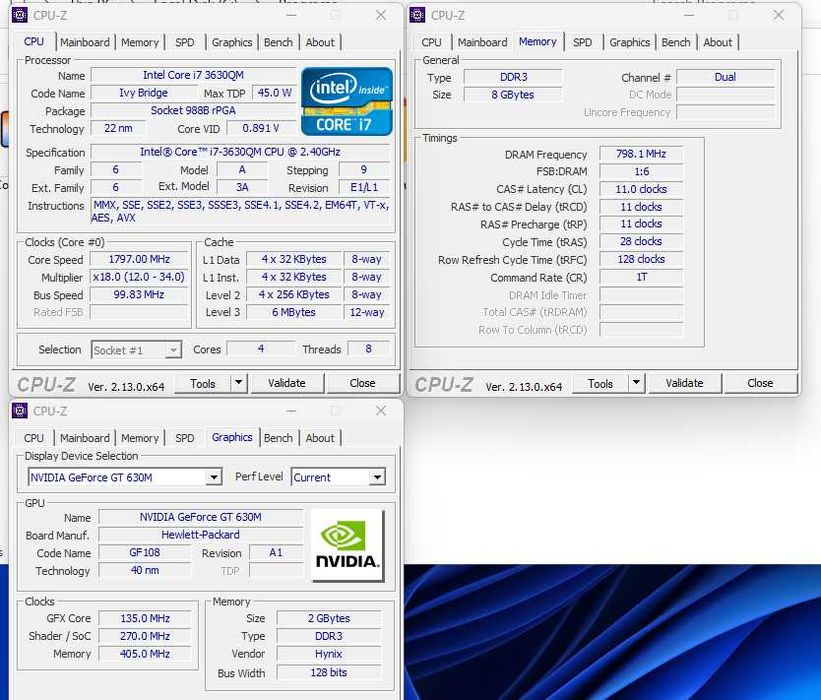Click the CPU-Z app icon in the Graphics window title bar
Screen dimensions: 821x700
point(20,411)
